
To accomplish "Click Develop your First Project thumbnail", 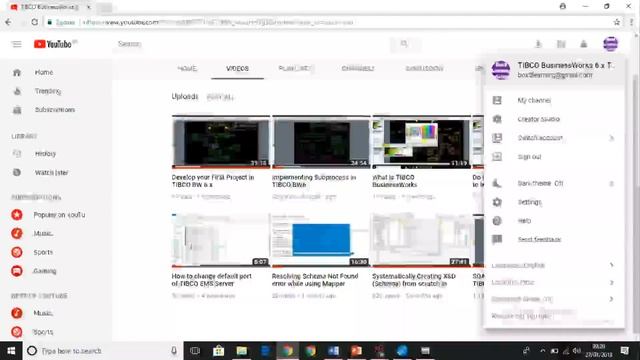I will [221, 142].
